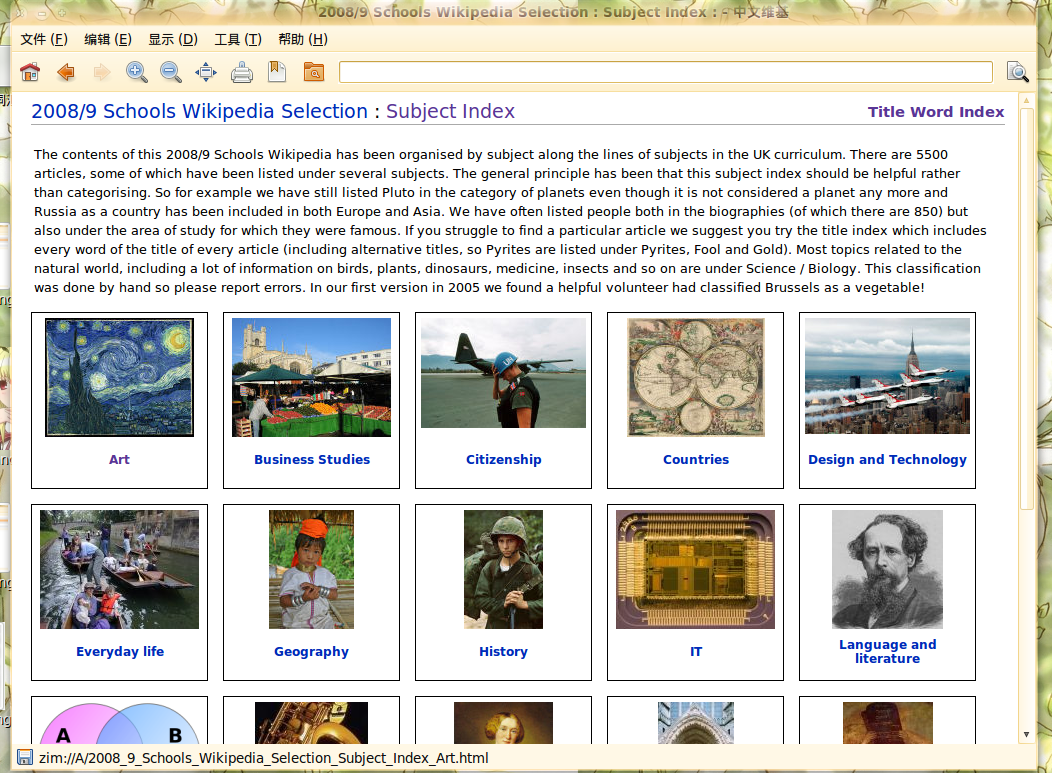Image resolution: width=1052 pixels, height=773 pixels.
Task: Open the 工具 (T) menu
Action: point(238,40)
